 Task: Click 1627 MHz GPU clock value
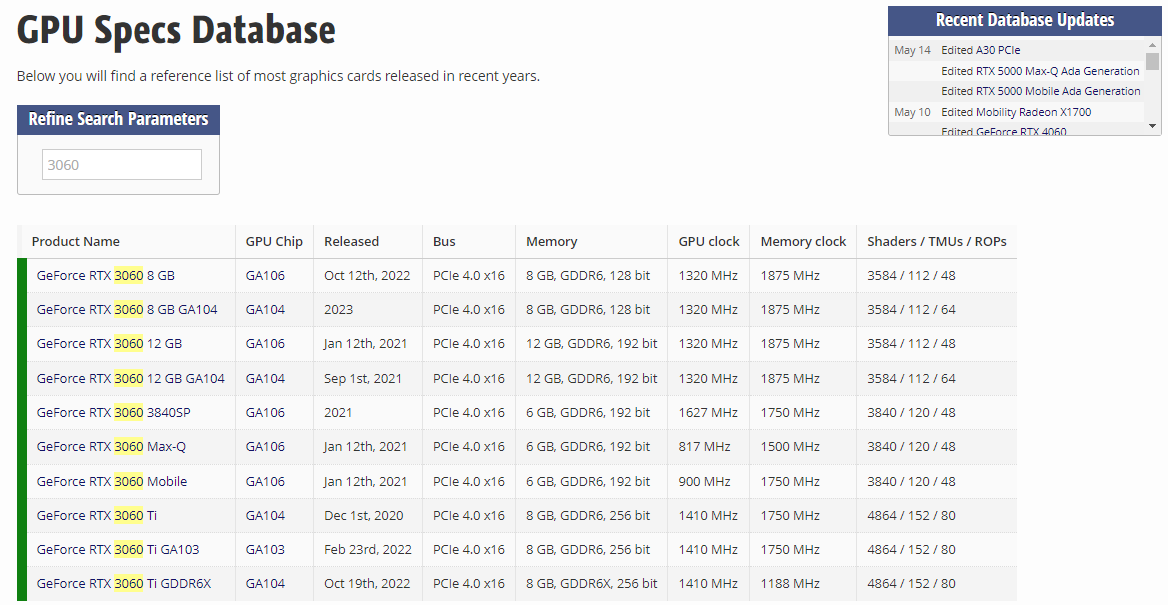(708, 412)
